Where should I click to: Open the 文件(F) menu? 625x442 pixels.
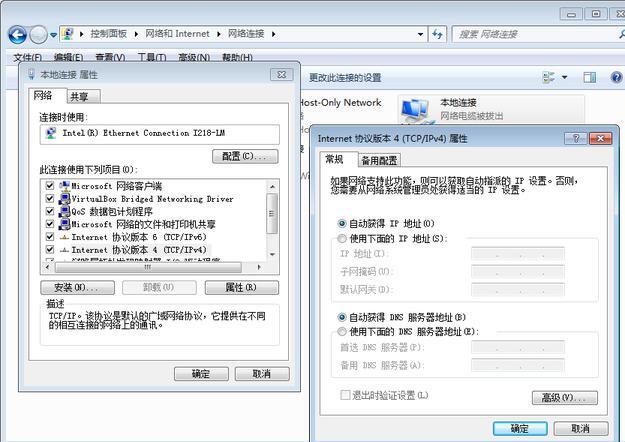[x=28, y=57]
